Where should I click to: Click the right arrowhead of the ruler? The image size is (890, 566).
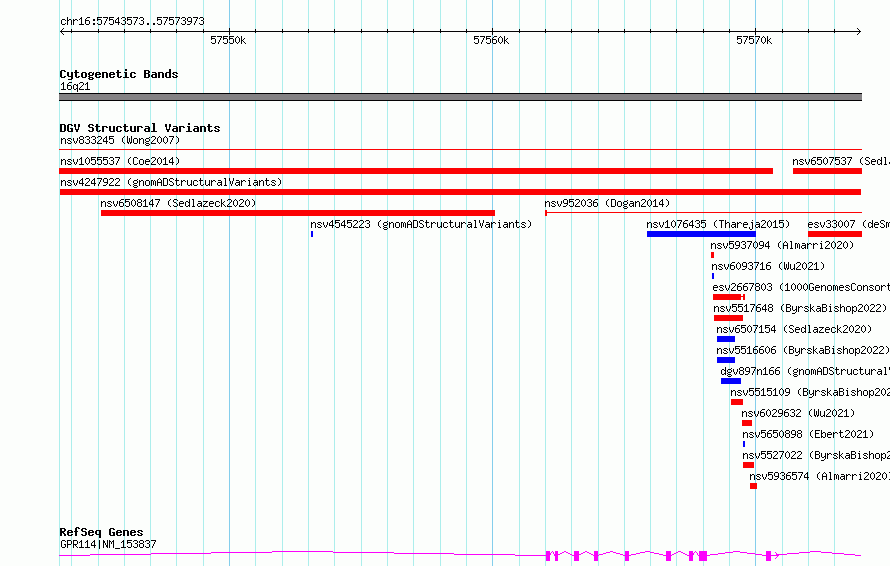point(859,32)
